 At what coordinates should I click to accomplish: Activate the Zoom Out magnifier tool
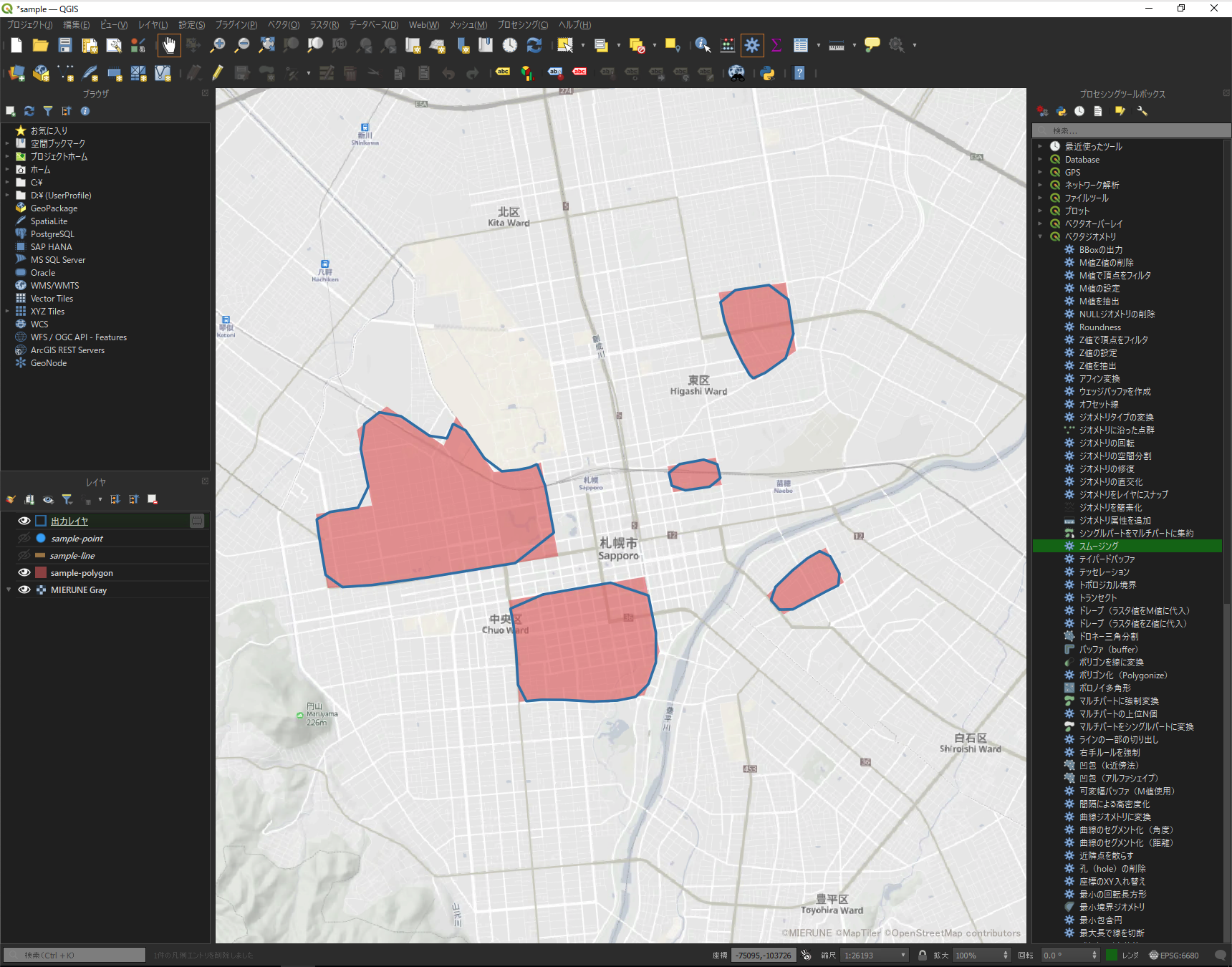point(242,46)
